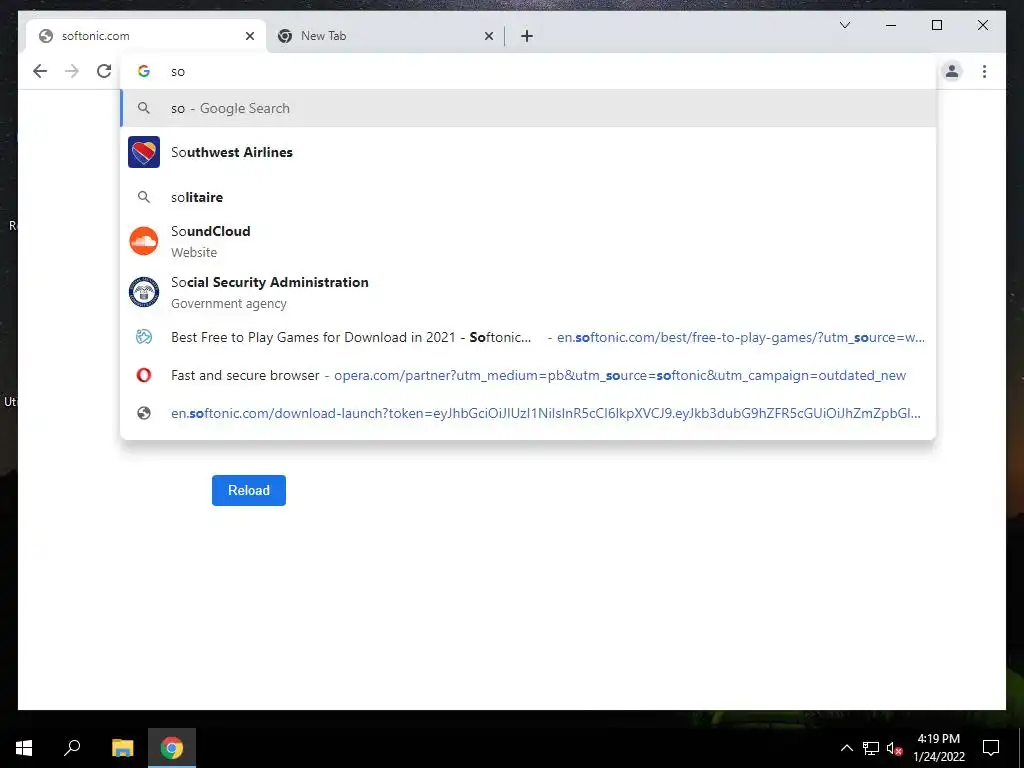Reload the page via toolbar refresh icon
The image size is (1024, 768).
(x=104, y=71)
